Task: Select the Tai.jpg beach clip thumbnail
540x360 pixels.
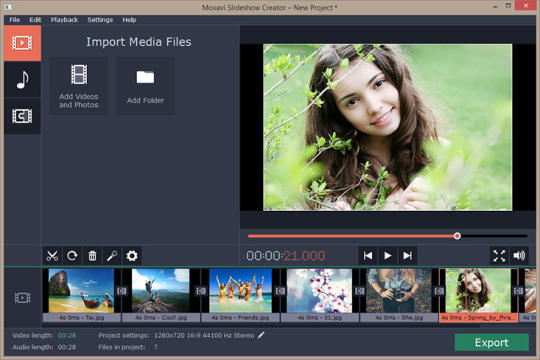Action: click(81, 291)
